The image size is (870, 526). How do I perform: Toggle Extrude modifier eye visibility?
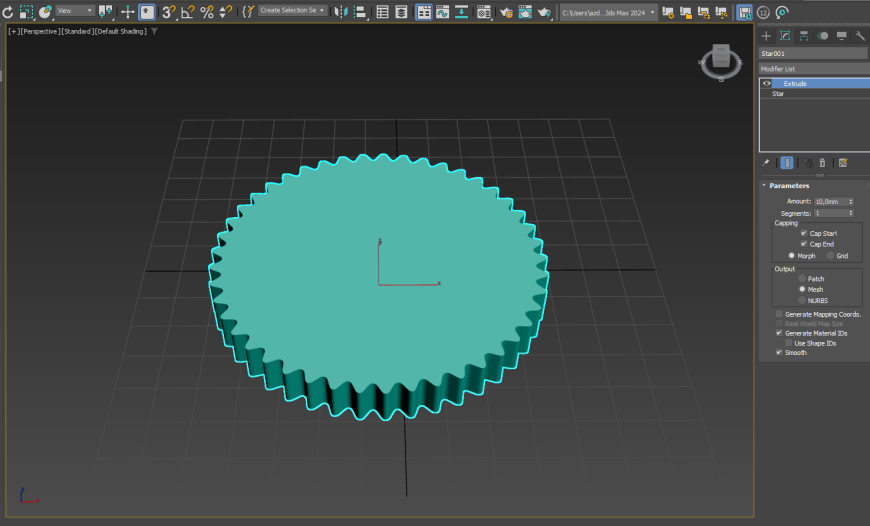(x=767, y=83)
